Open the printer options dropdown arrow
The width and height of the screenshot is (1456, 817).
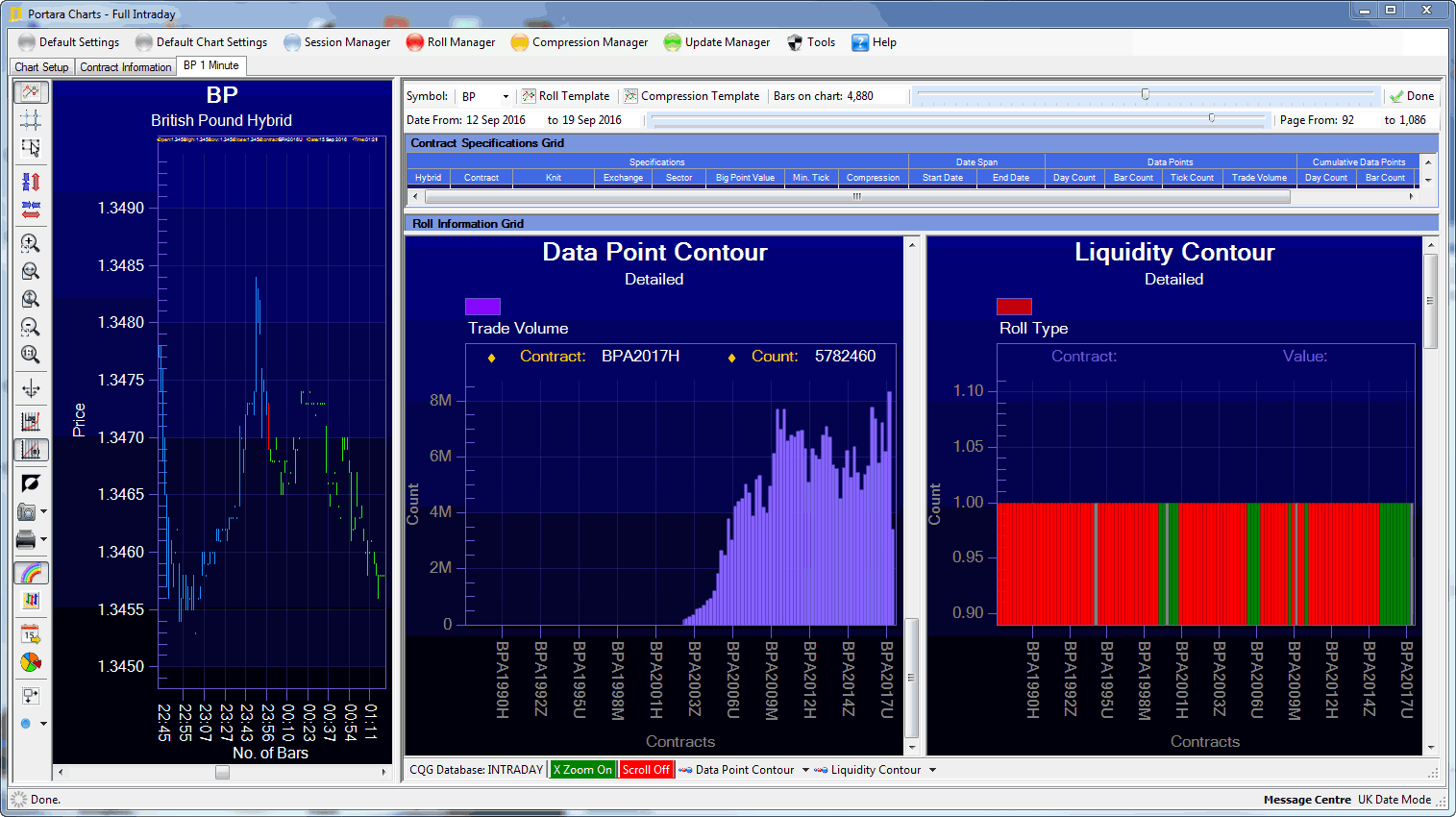(x=43, y=540)
